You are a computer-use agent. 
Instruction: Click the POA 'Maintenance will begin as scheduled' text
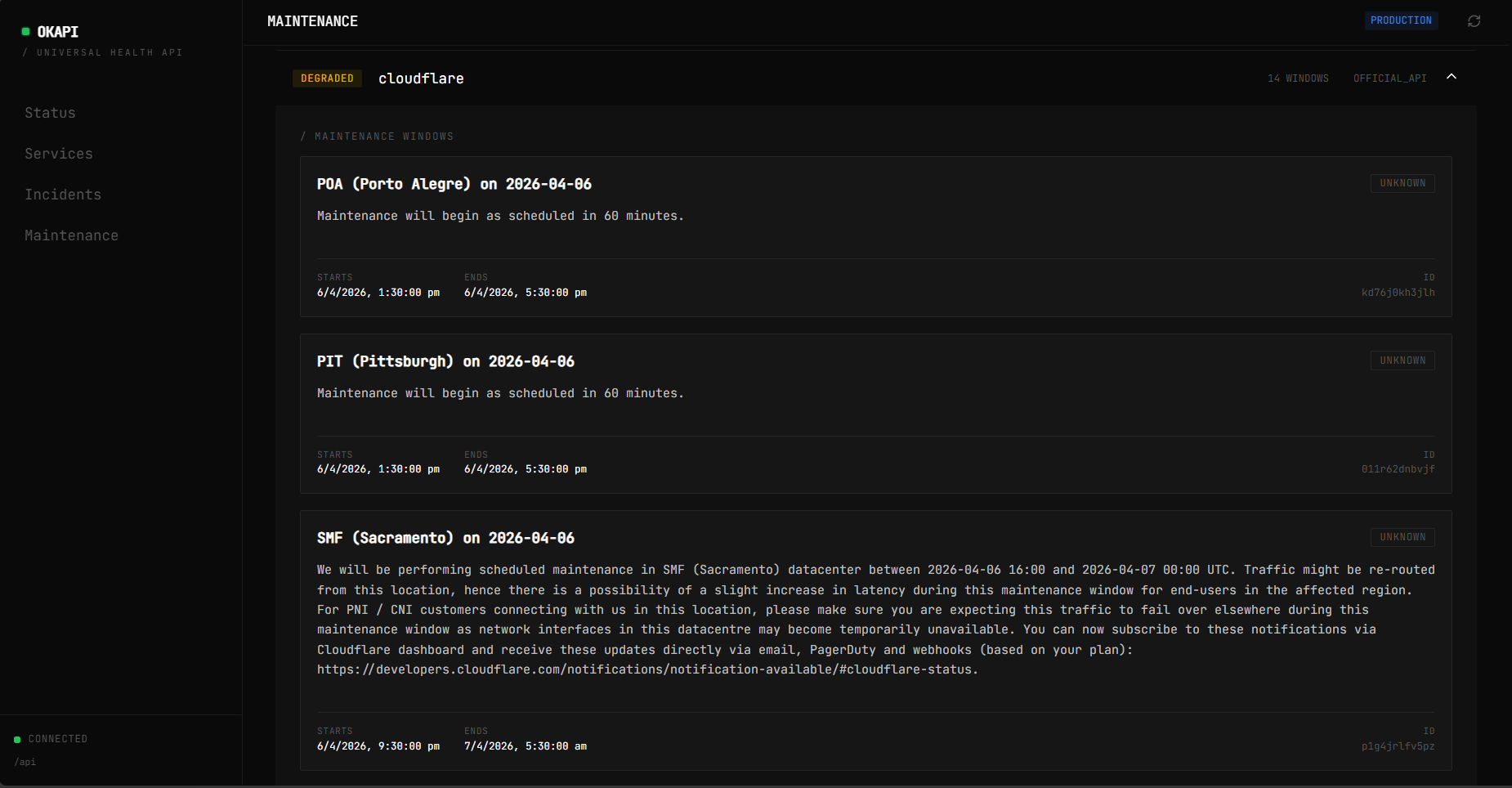click(500, 216)
